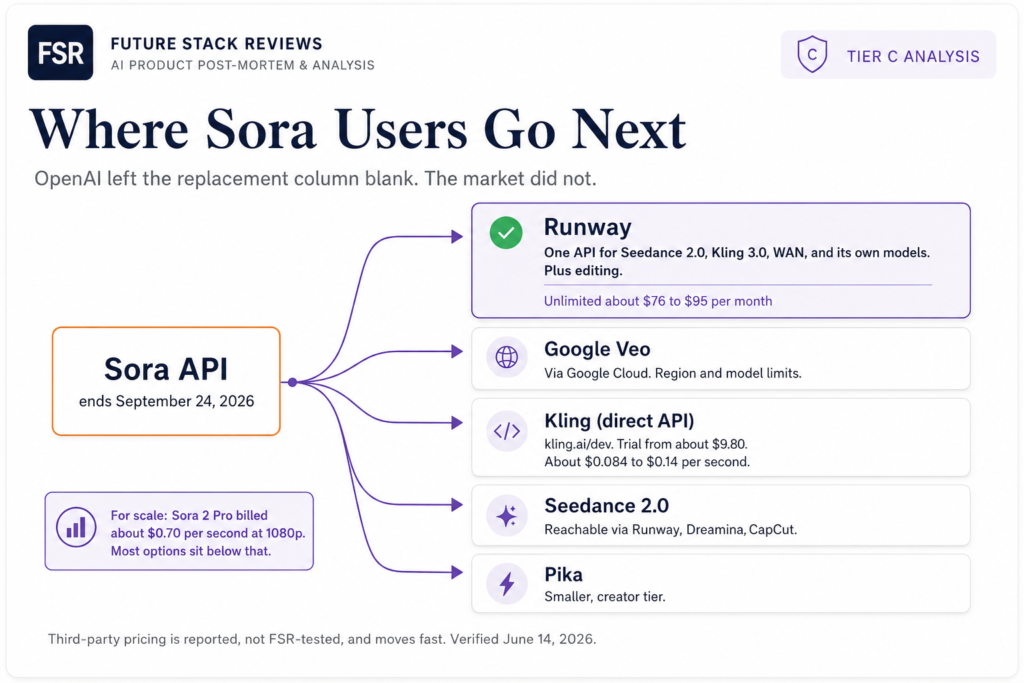The height and width of the screenshot is (683, 1024).
Task: Open the Runway card heading
Action: click(587, 227)
